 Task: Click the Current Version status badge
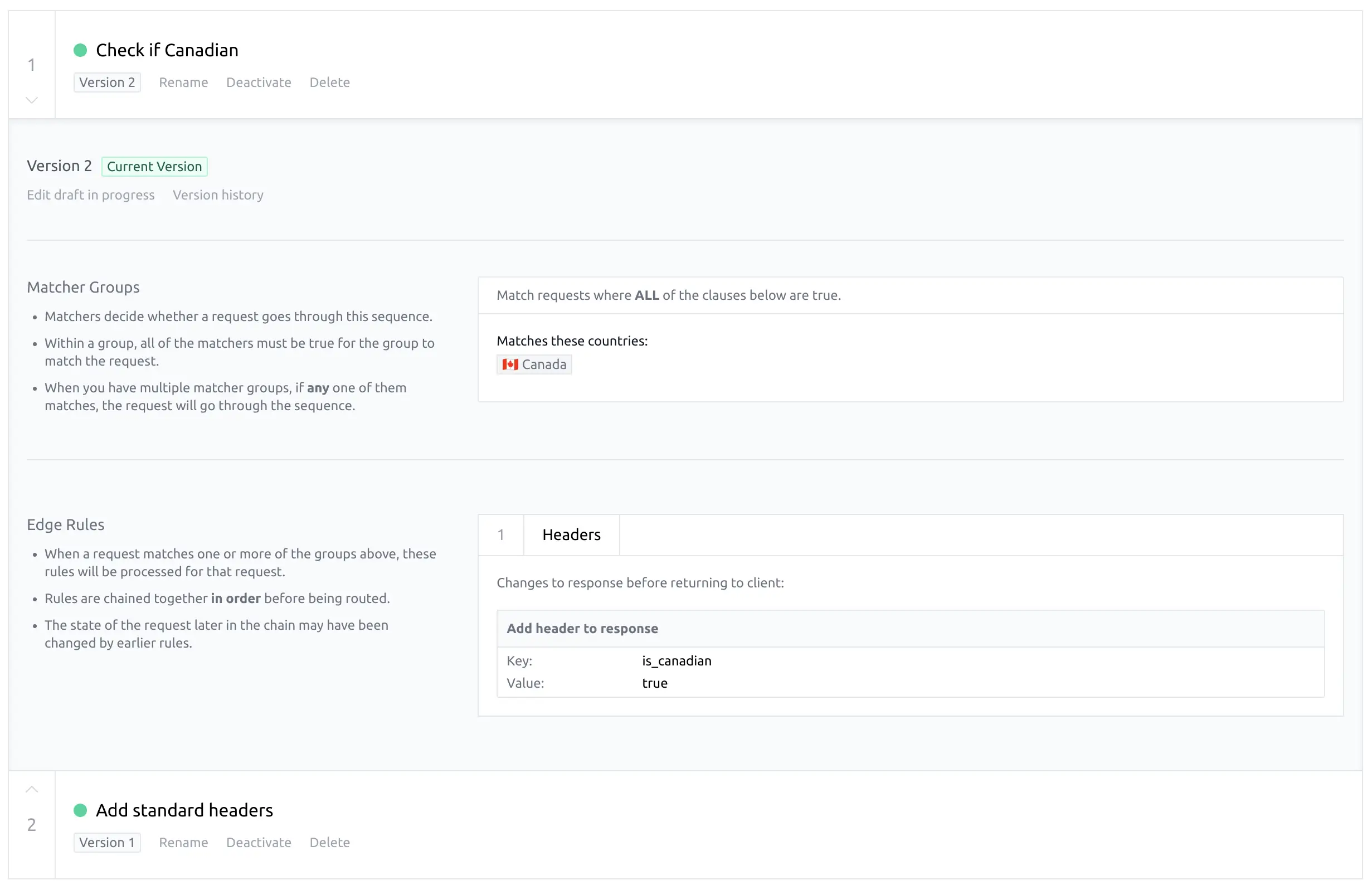click(154, 167)
